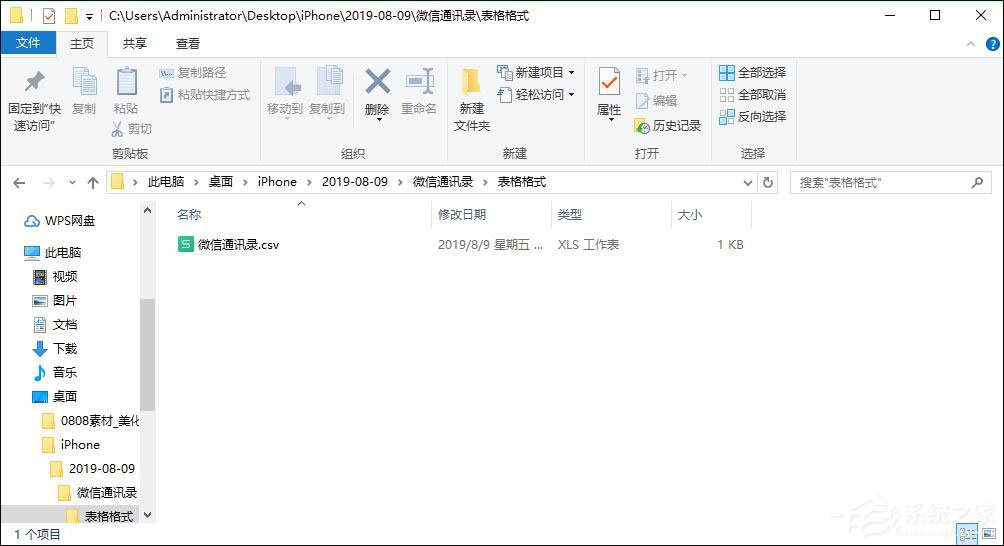Select the 微信通讯录.csv file
This screenshot has width=1004, height=546.
click(229, 245)
